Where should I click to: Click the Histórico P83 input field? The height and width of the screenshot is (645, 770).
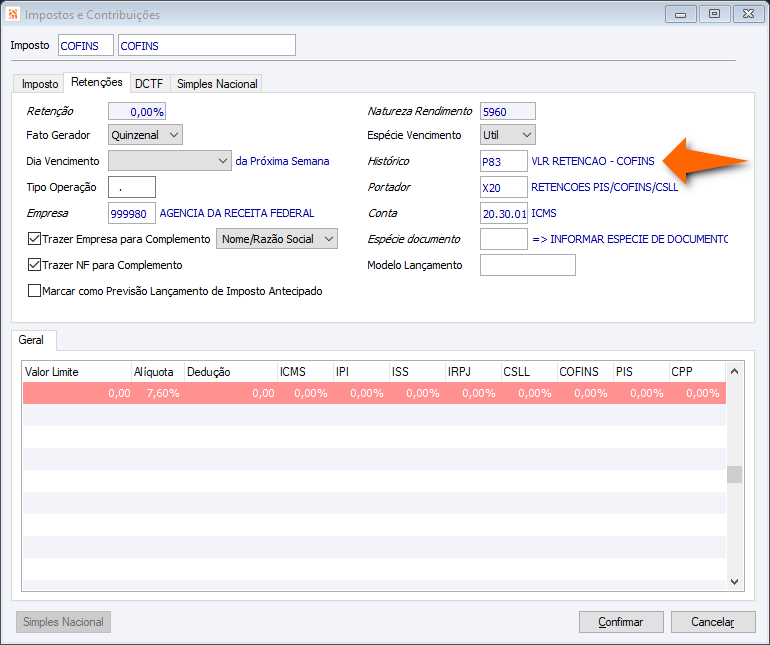point(504,162)
